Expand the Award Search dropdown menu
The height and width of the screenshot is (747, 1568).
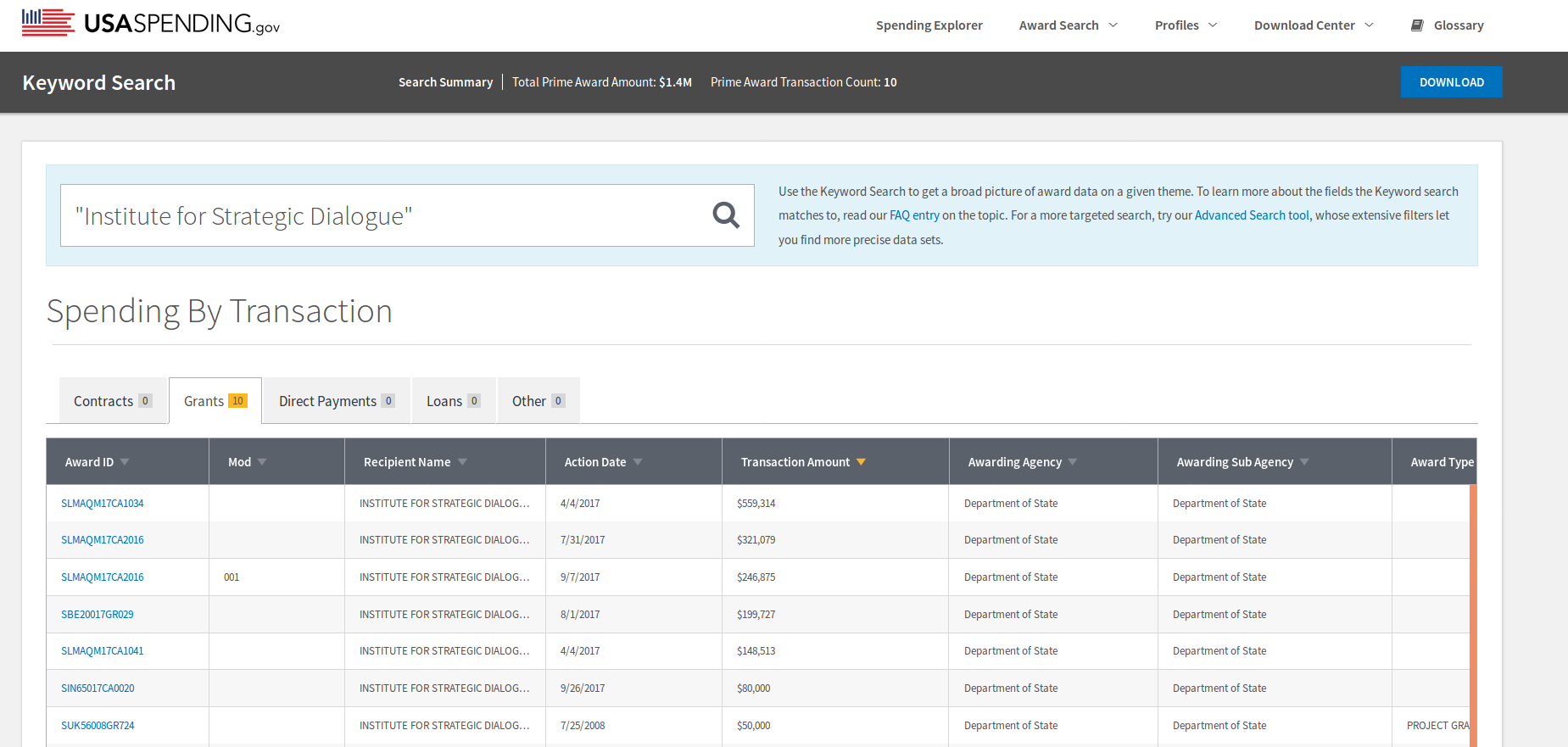click(x=1069, y=25)
